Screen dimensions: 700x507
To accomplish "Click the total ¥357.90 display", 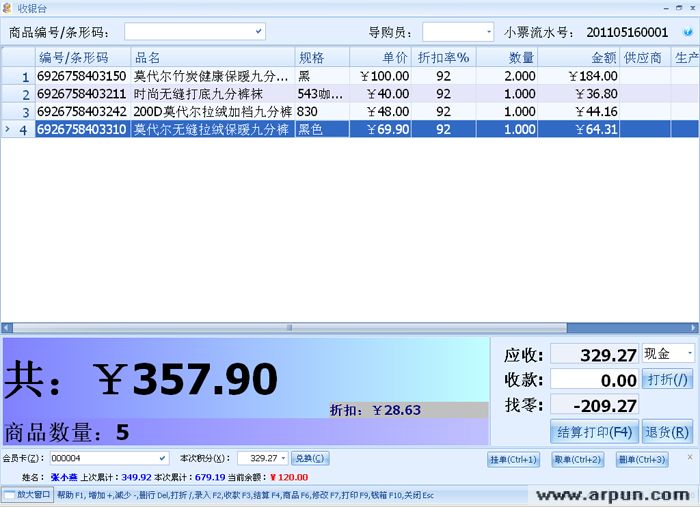I will click(186, 378).
